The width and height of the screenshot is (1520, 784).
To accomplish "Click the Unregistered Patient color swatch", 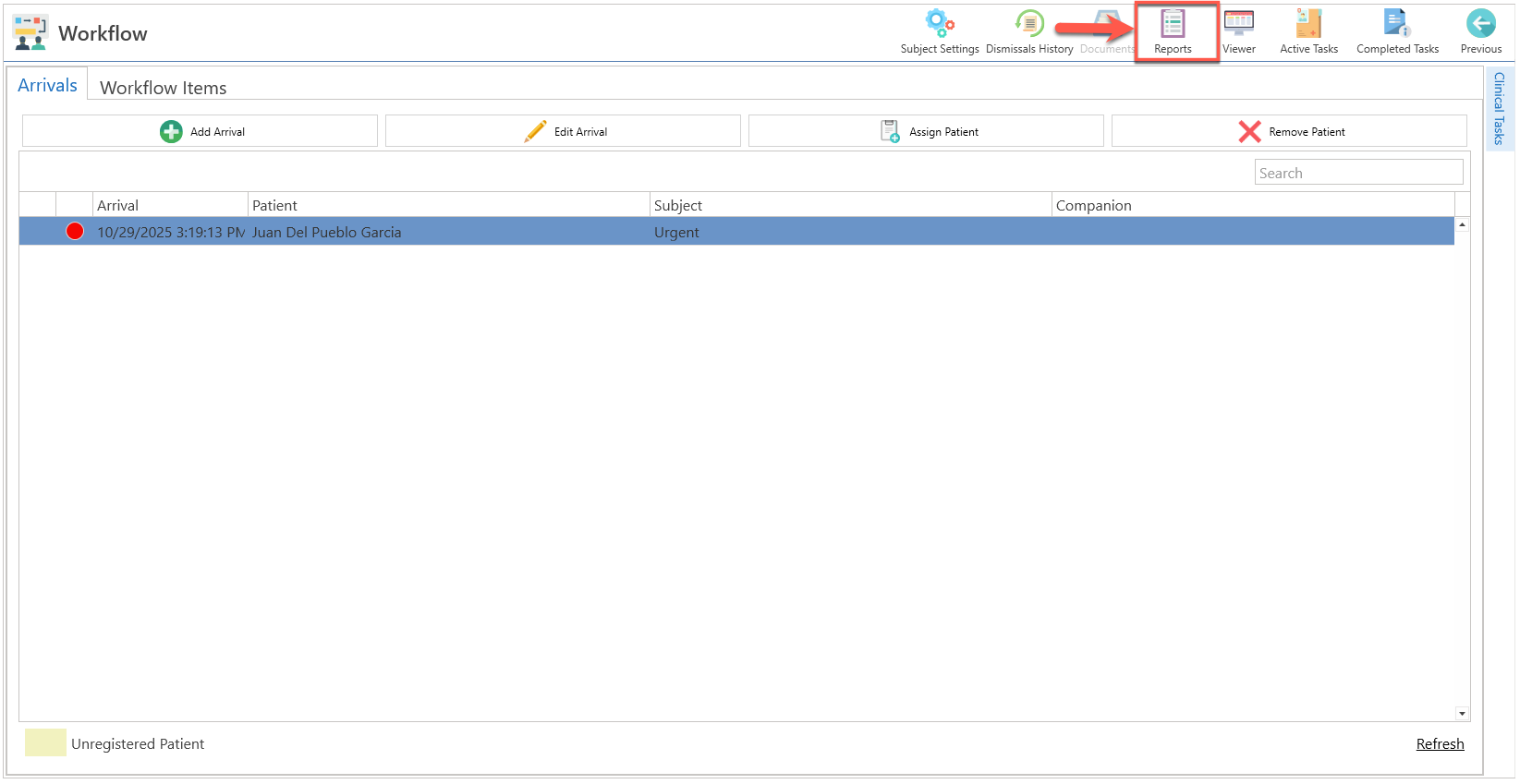I will [x=45, y=742].
